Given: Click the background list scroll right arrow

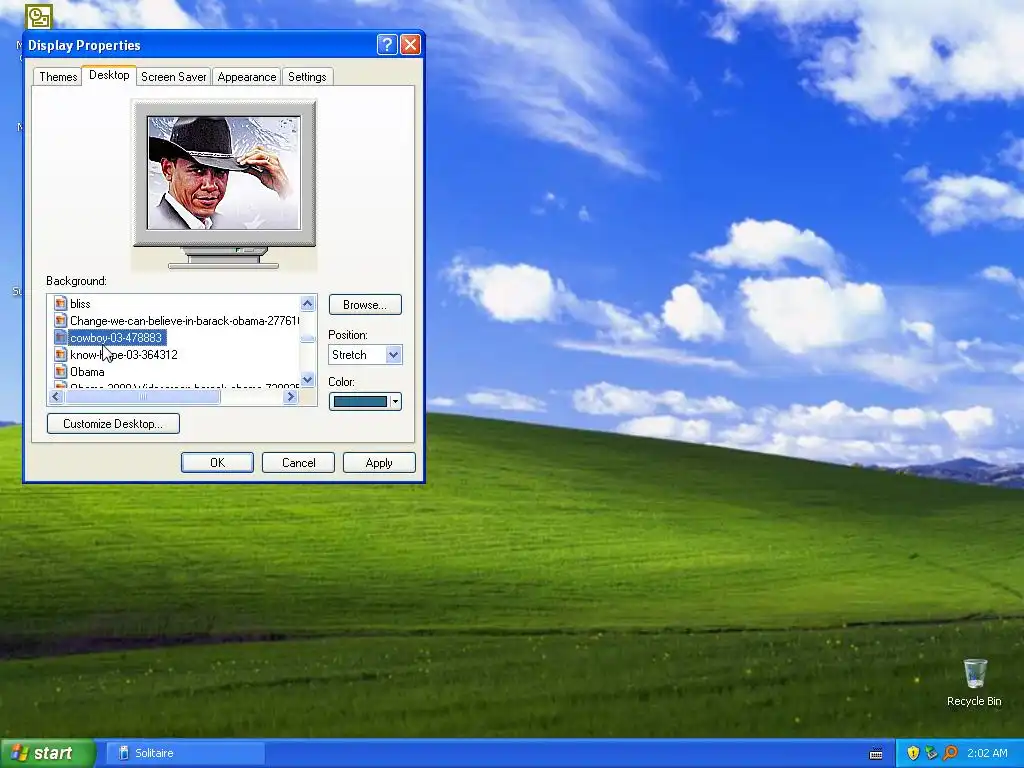Looking at the screenshot, I should click(x=291, y=396).
